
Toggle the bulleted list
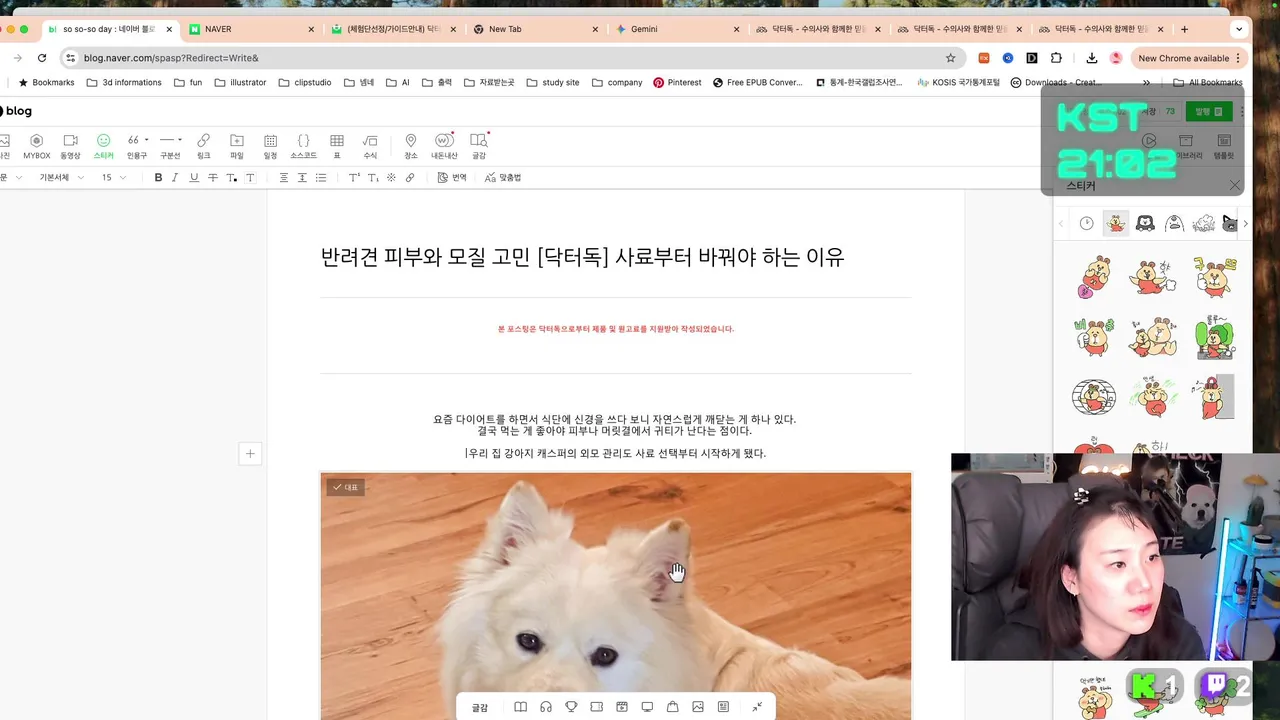321,177
